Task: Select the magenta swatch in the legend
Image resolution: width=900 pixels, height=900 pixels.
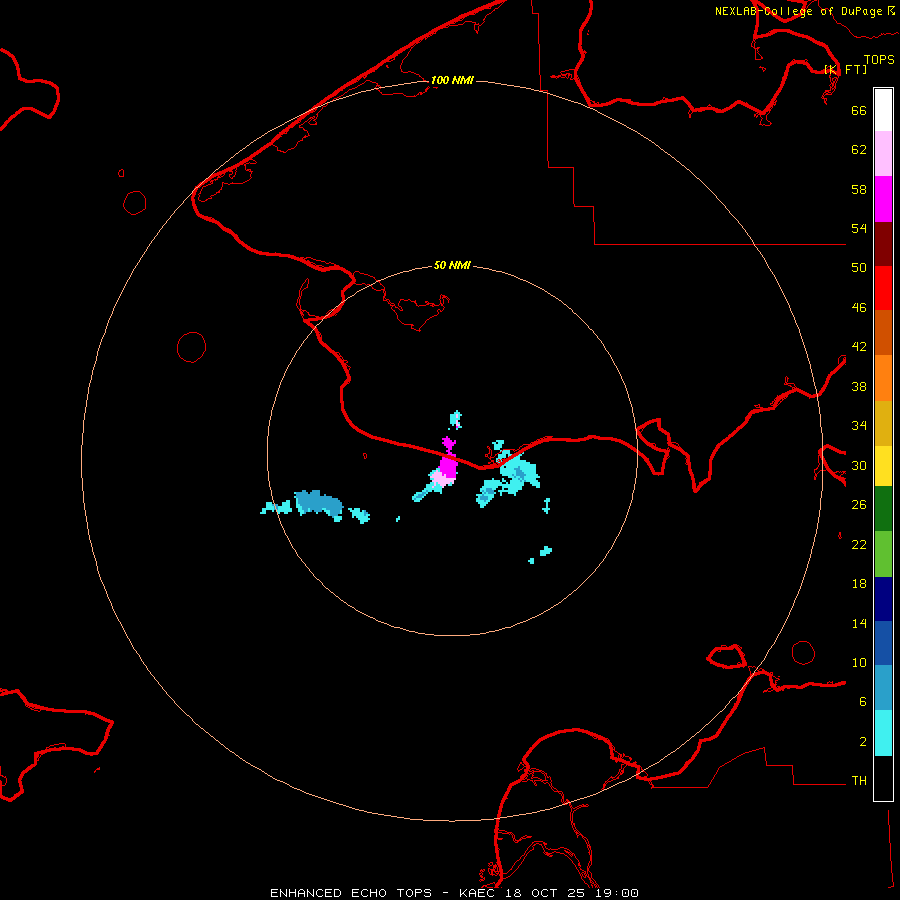Action: click(883, 199)
